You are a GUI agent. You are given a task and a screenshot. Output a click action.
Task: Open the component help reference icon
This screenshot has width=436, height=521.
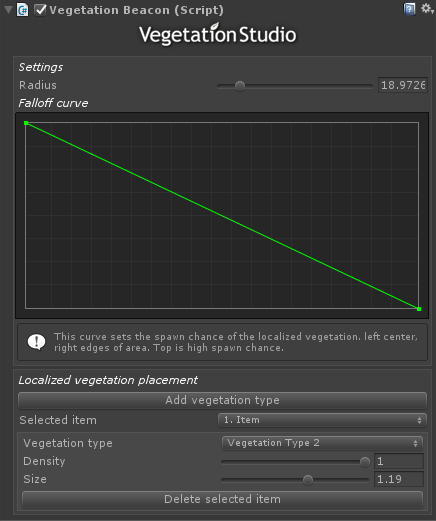(x=409, y=9)
